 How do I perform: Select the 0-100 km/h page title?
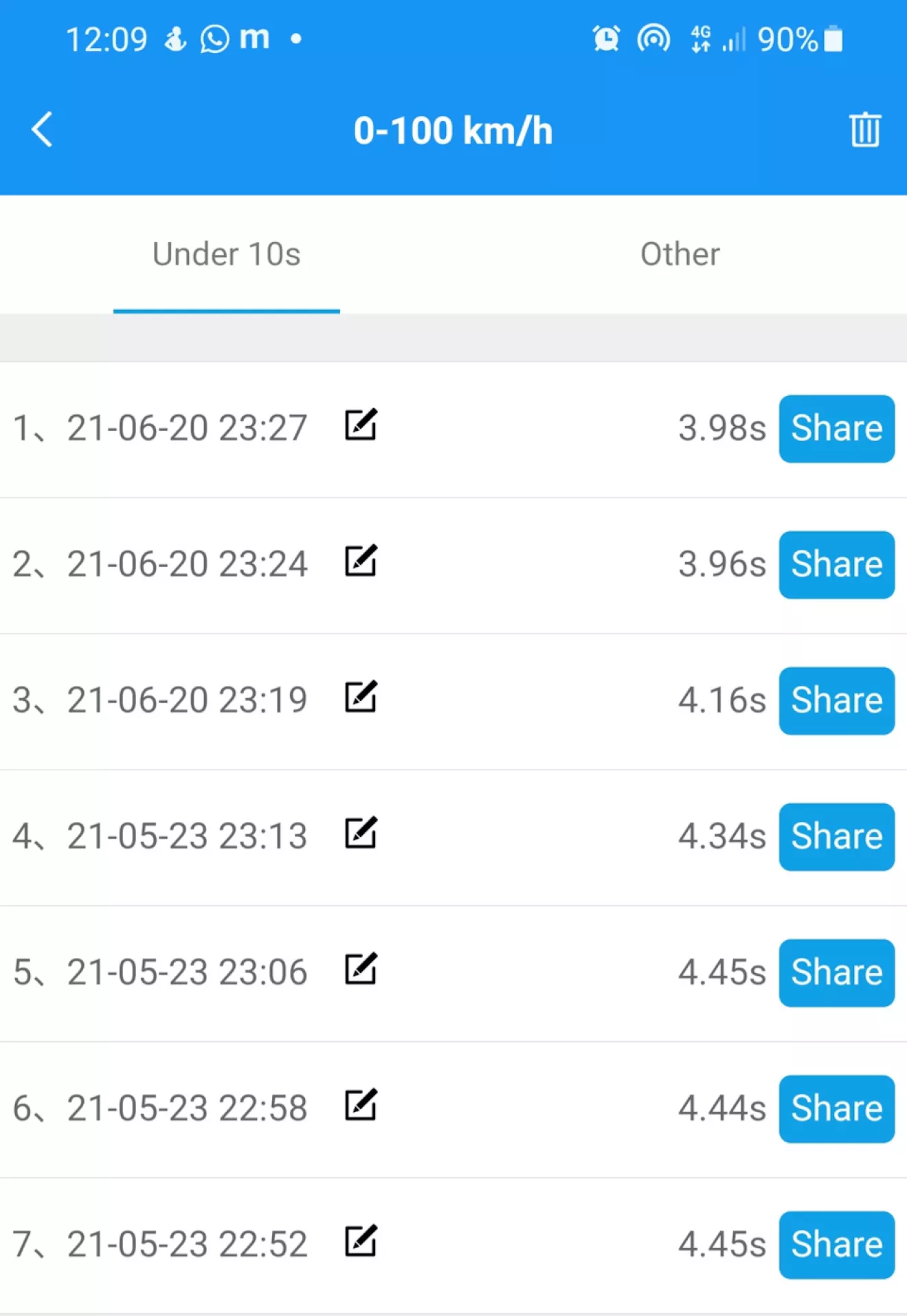(453, 131)
